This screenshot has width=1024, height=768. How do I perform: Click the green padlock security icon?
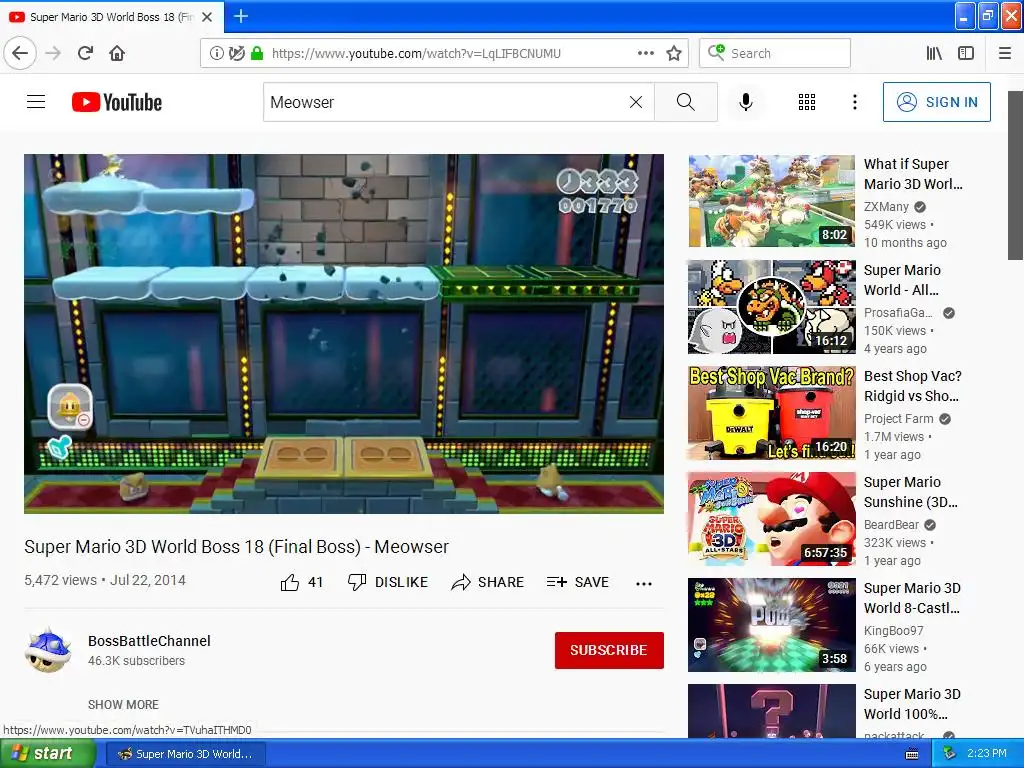pos(257,54)
